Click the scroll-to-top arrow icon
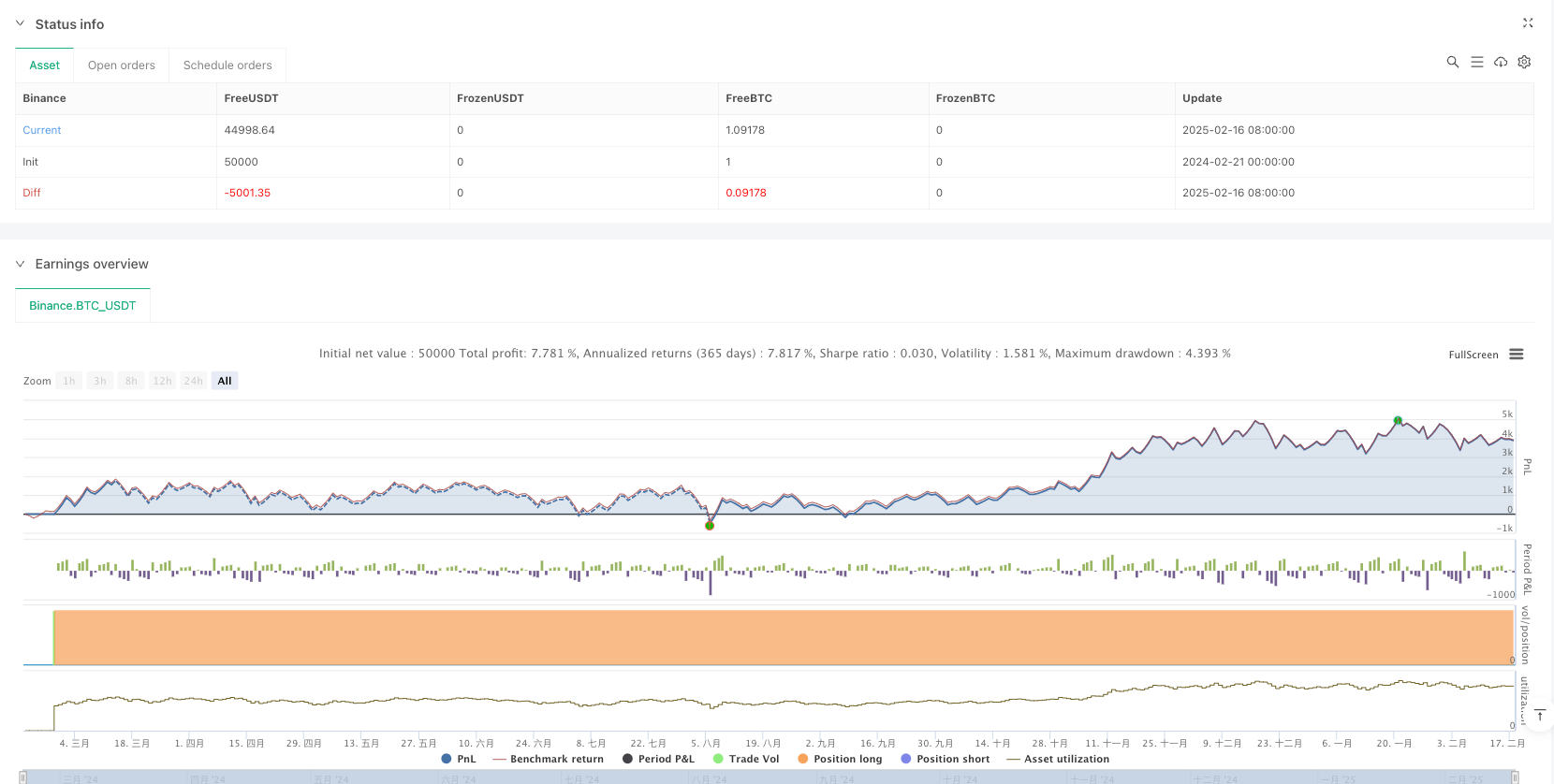The width and height of the screenshot is (1554, 784). click(x=1539, y=715)
